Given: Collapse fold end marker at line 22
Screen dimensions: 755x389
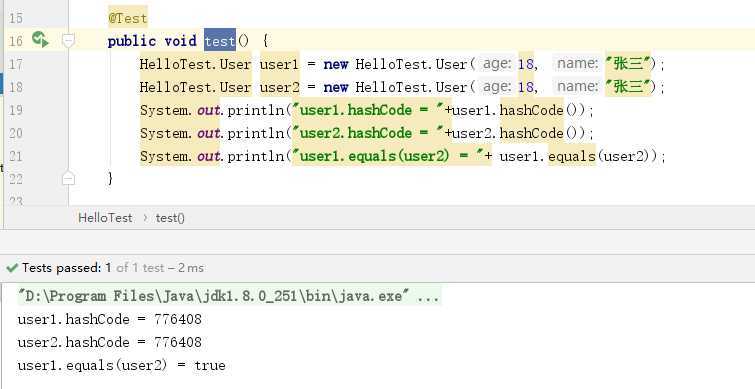Looking at the screenshot, I should [x=68, y=179].
